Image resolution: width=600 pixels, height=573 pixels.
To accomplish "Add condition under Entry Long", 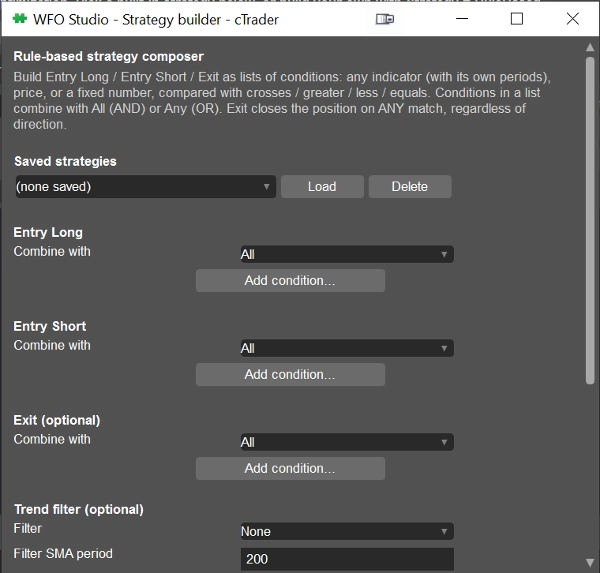I will click(x=290, y=281).
